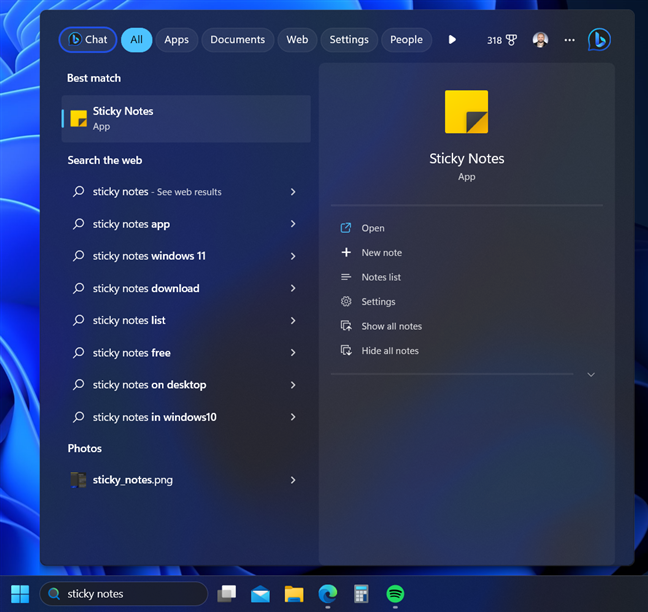Click the large Sticky Notes app icon
This screenshot has height=612, width=648.
(466, 112)
